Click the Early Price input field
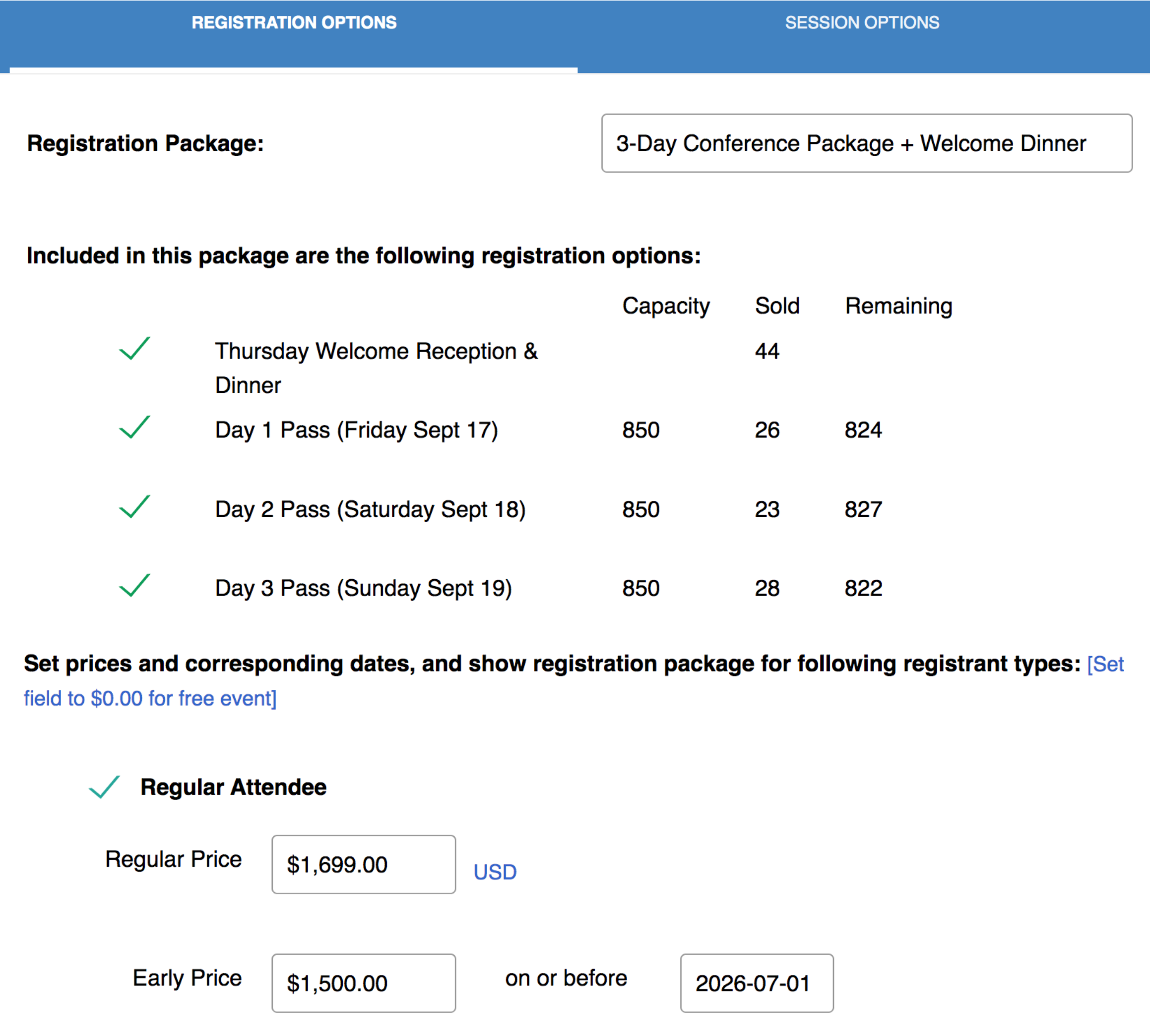The height and width of the screenshot is (1036, 1150). pos(363,983)
